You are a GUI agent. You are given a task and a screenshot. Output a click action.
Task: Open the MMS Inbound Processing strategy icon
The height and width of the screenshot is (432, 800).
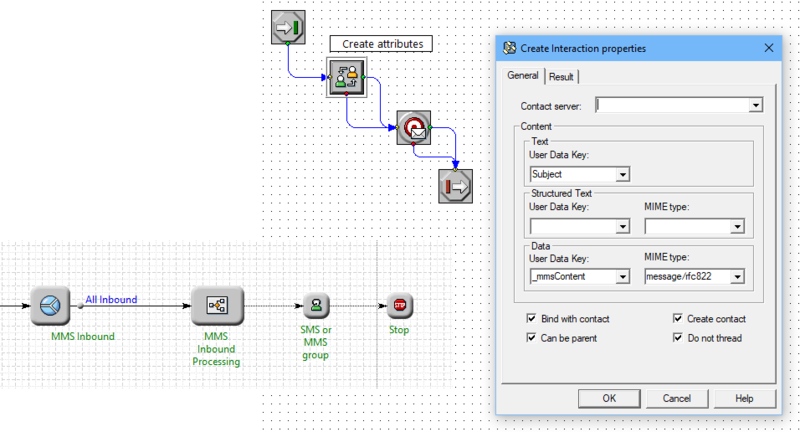click(x=216, y=306)
